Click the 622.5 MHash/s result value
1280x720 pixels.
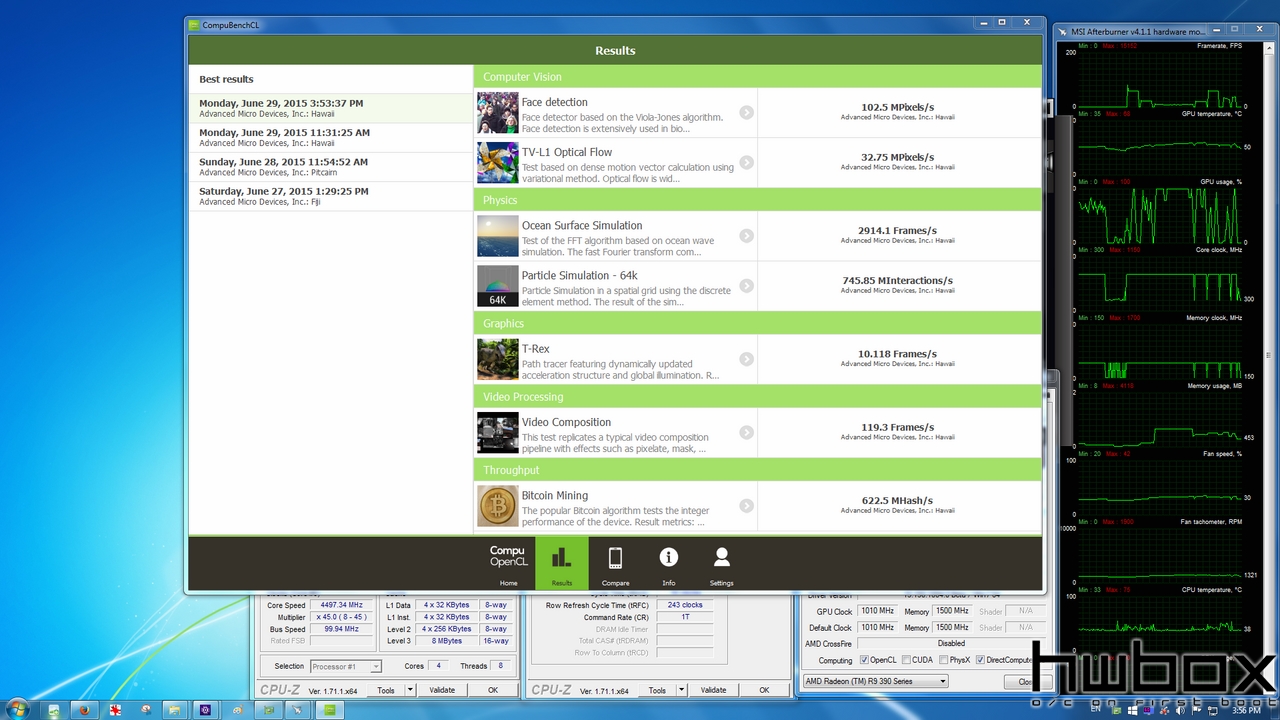(x=897, y=500)
